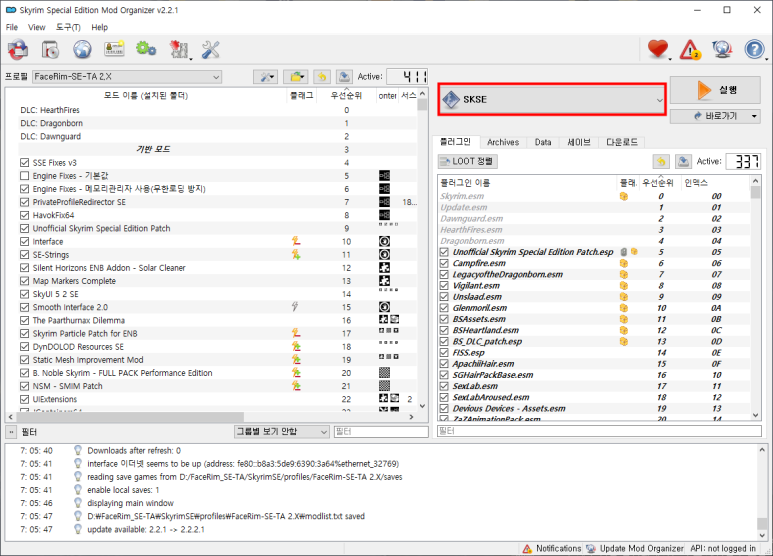
Task: Open mod list tools wrench dropdown
Action: (266, 76)
